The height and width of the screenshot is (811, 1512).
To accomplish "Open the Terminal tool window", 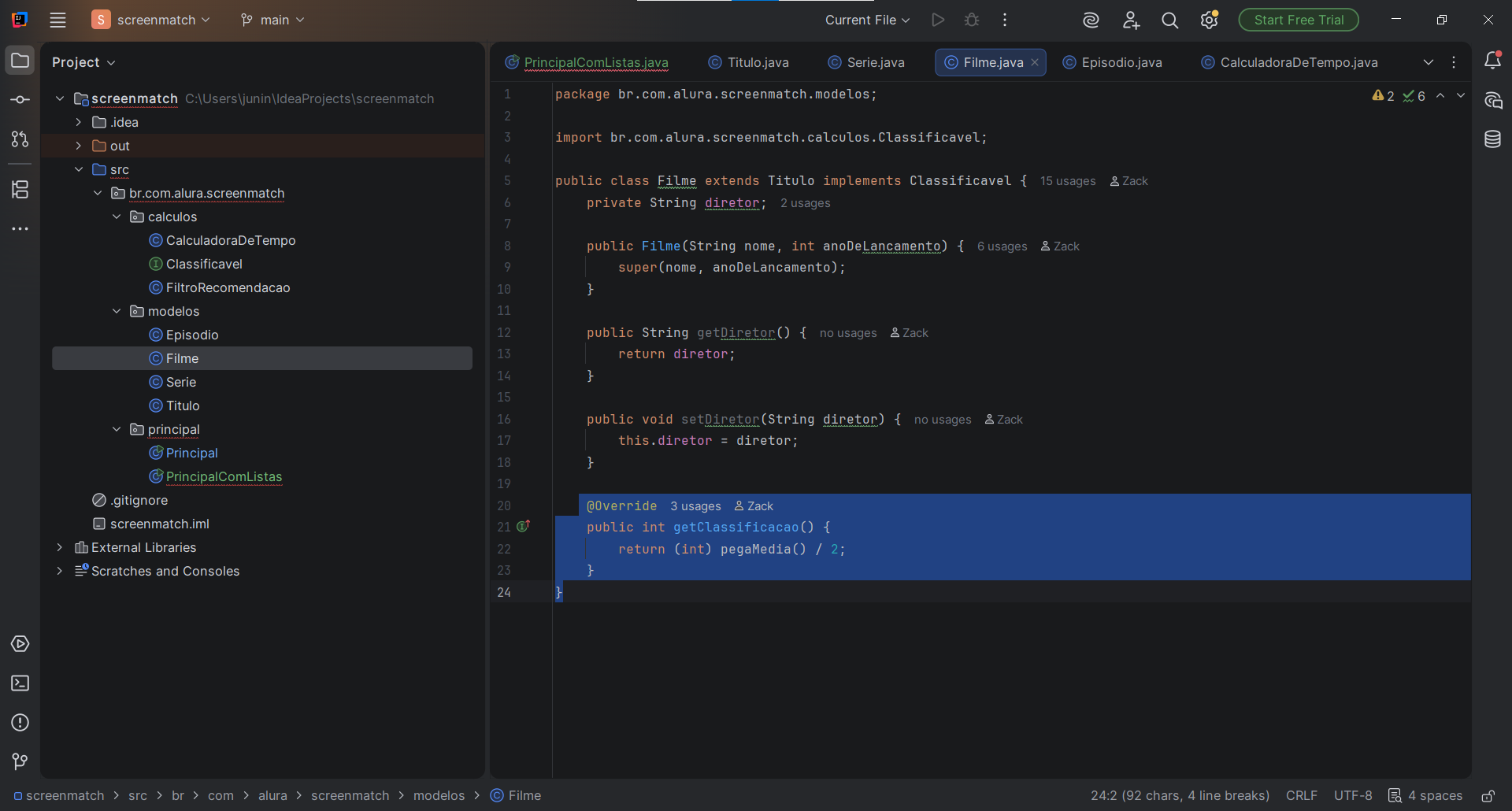I will click(x=20, y=683).
